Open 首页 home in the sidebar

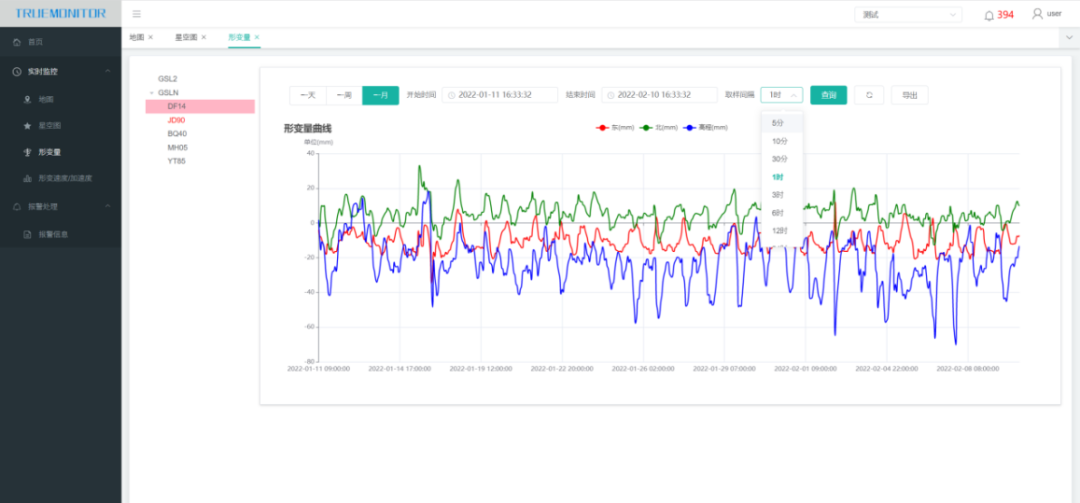pyautogui.click(x=35, y=42)
